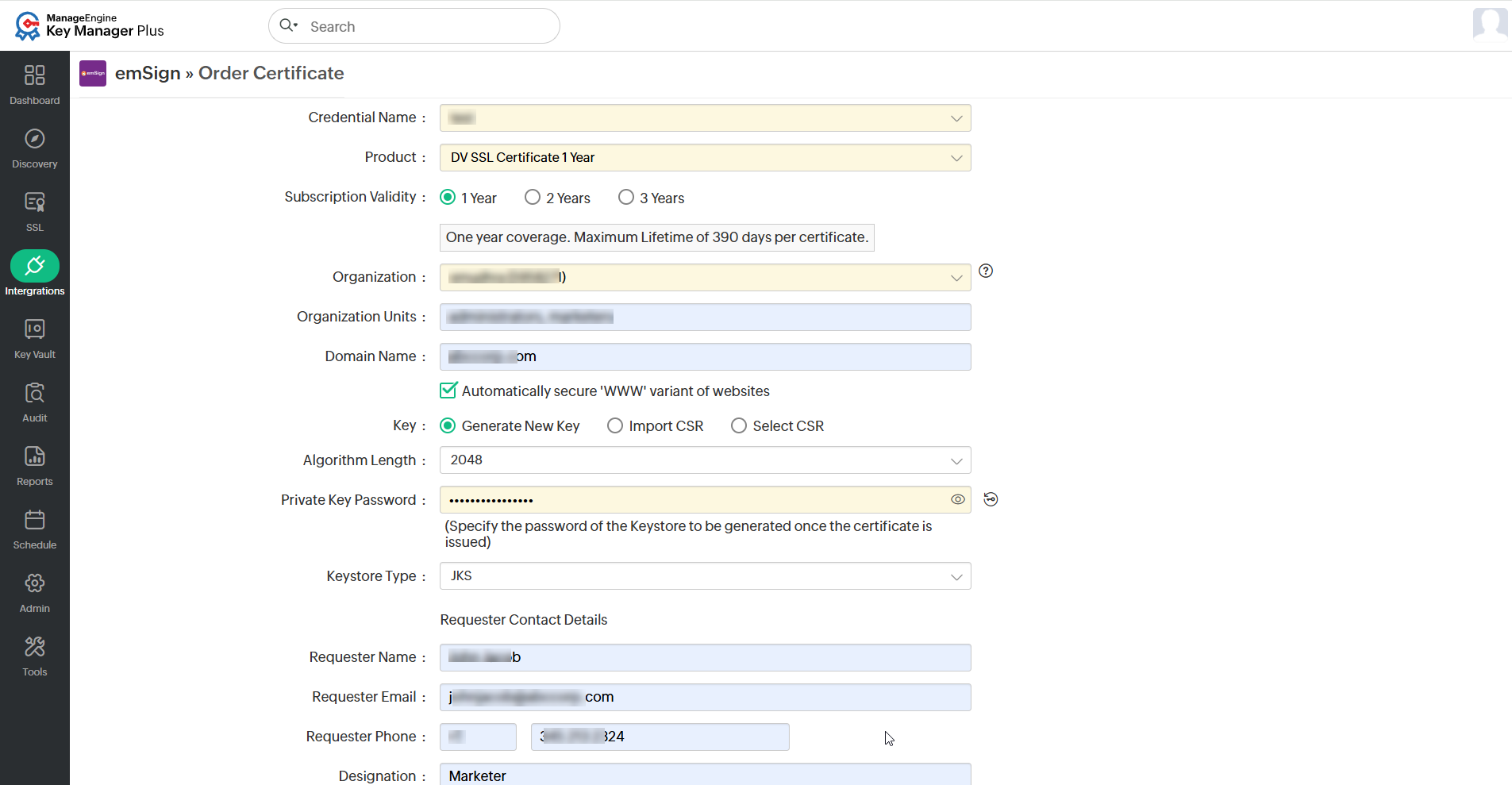Click the 'One year coverage' validity note
Screen dimensions: 1512x785
coord(657,237)
